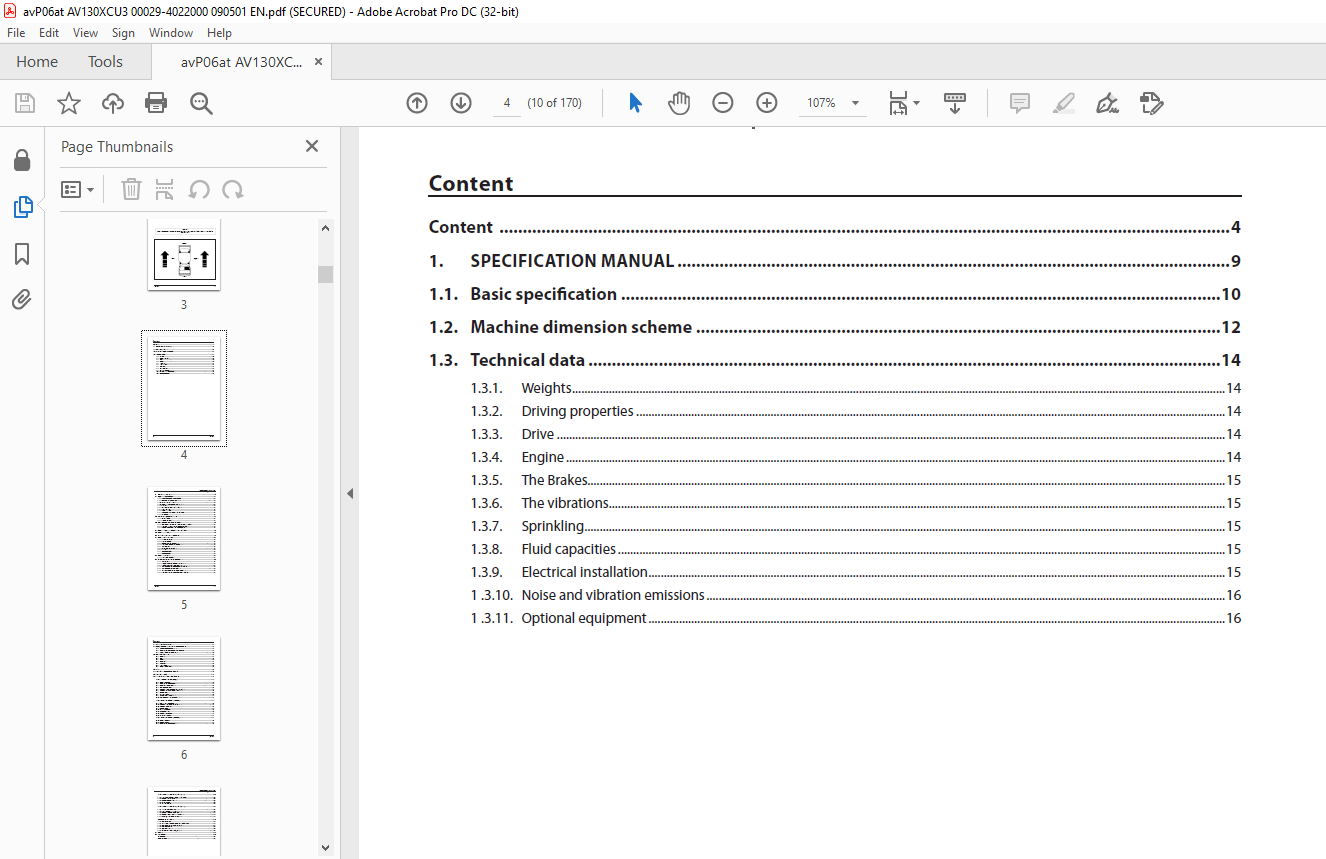The width and height of the screenshot is (1326, 859).
Task: Select page 5 thumbnail
Action: [184, 539]
